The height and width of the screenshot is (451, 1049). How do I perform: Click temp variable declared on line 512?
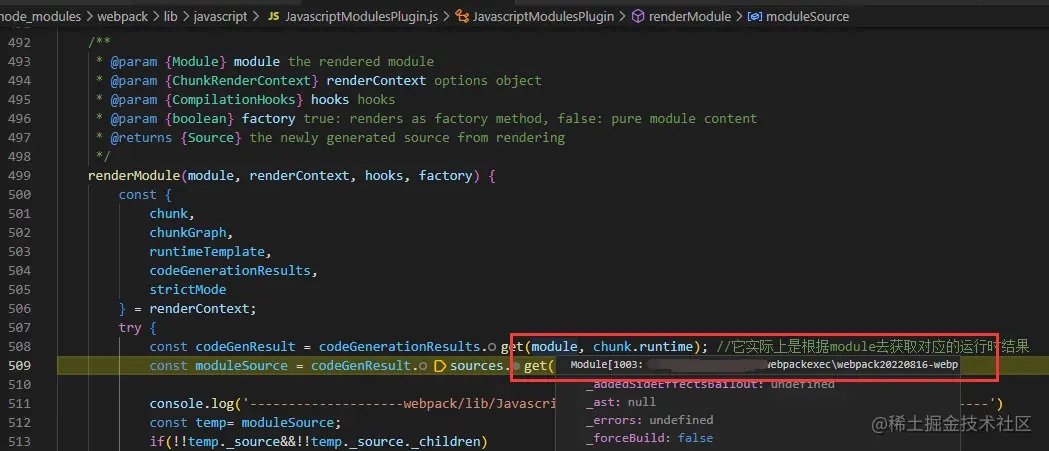coord(209,423)
